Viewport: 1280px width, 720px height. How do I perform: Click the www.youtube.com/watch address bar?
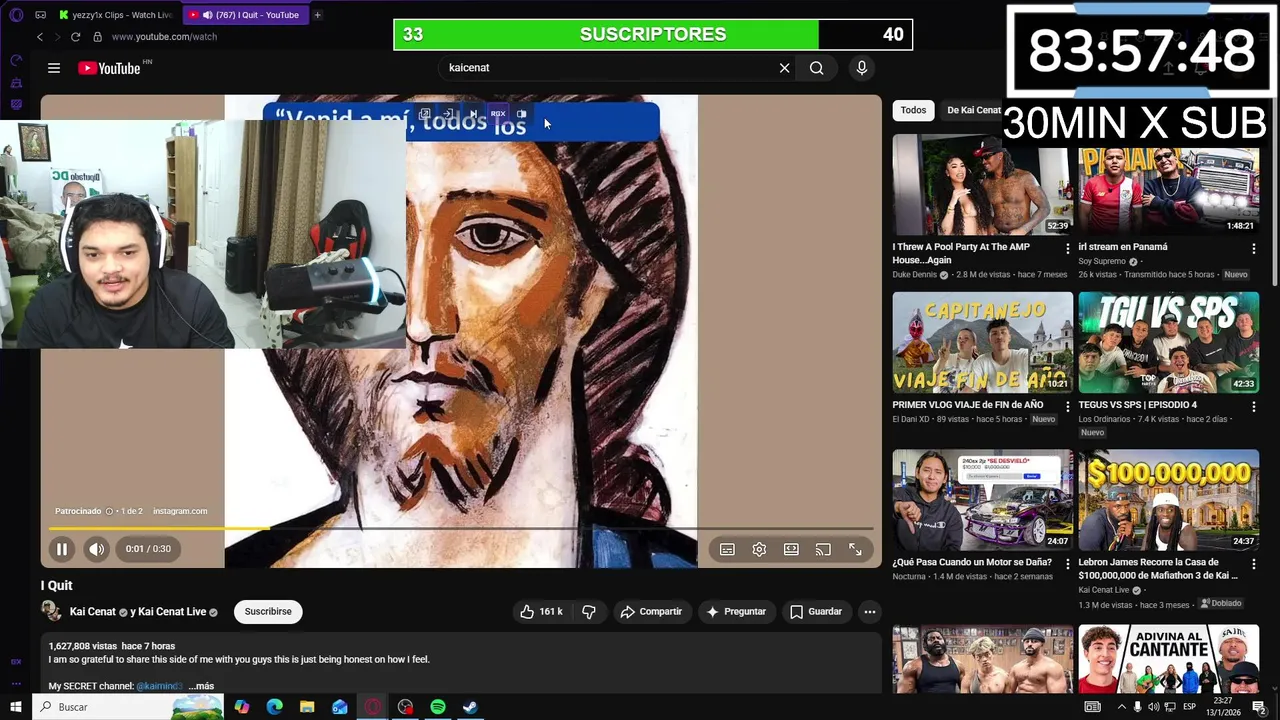(164, 37)
